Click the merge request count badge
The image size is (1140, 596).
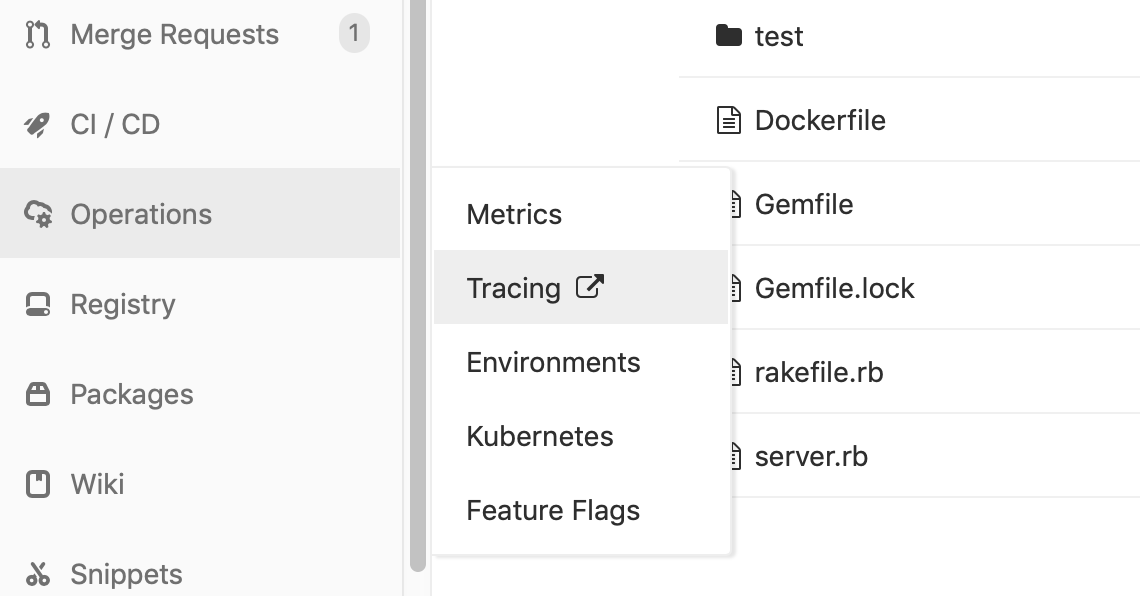[352, 33]
